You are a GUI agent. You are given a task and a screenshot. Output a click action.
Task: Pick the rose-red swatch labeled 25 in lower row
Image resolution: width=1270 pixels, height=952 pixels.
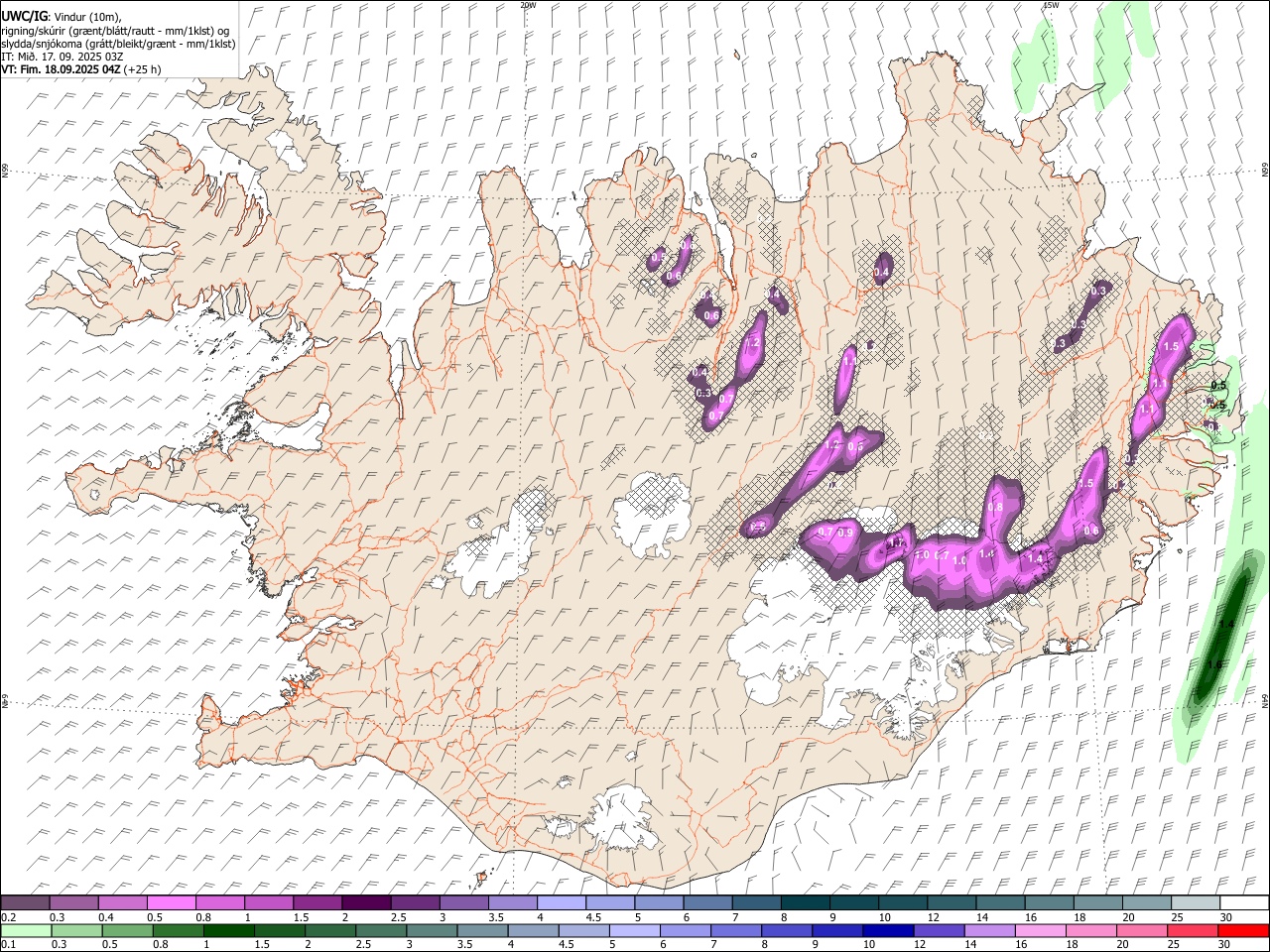(1192, 931)
